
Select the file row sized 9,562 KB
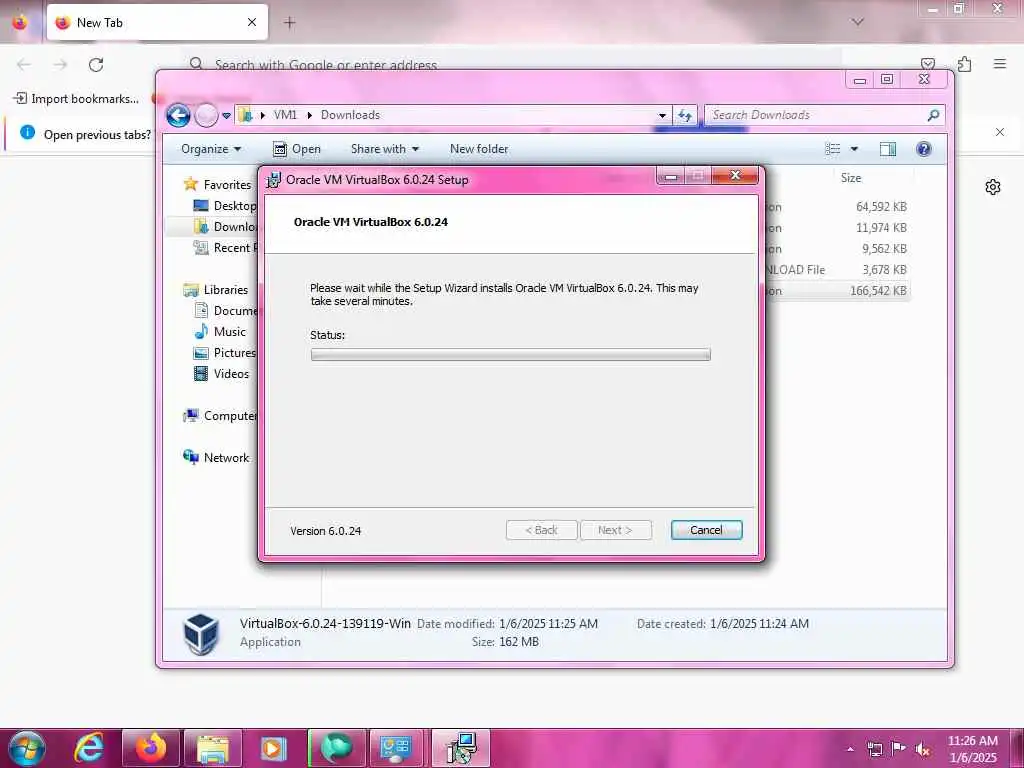click(x=837, y=249)
